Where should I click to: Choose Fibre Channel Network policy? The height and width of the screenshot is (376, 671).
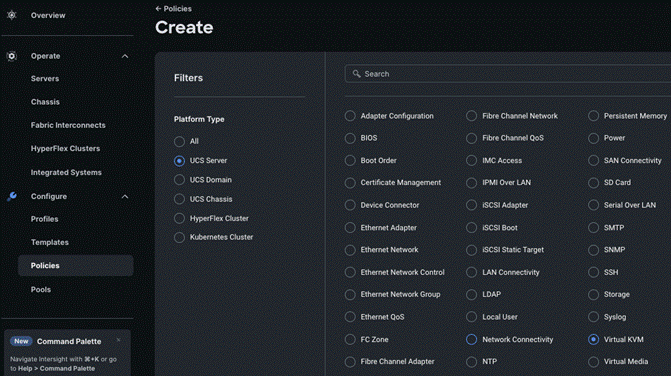pos(472,116)
